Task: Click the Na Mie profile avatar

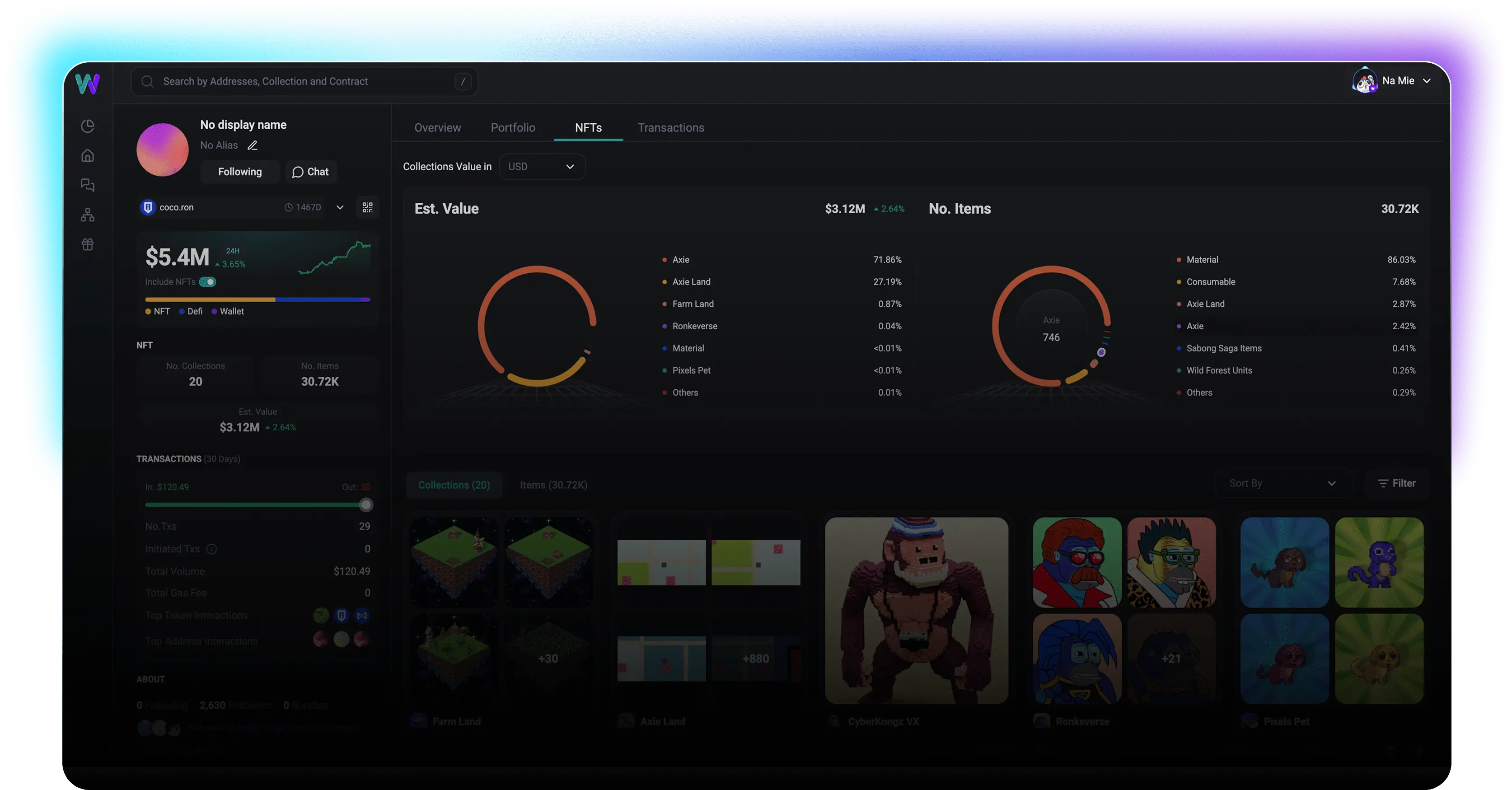Action: tap(1365, 81)
